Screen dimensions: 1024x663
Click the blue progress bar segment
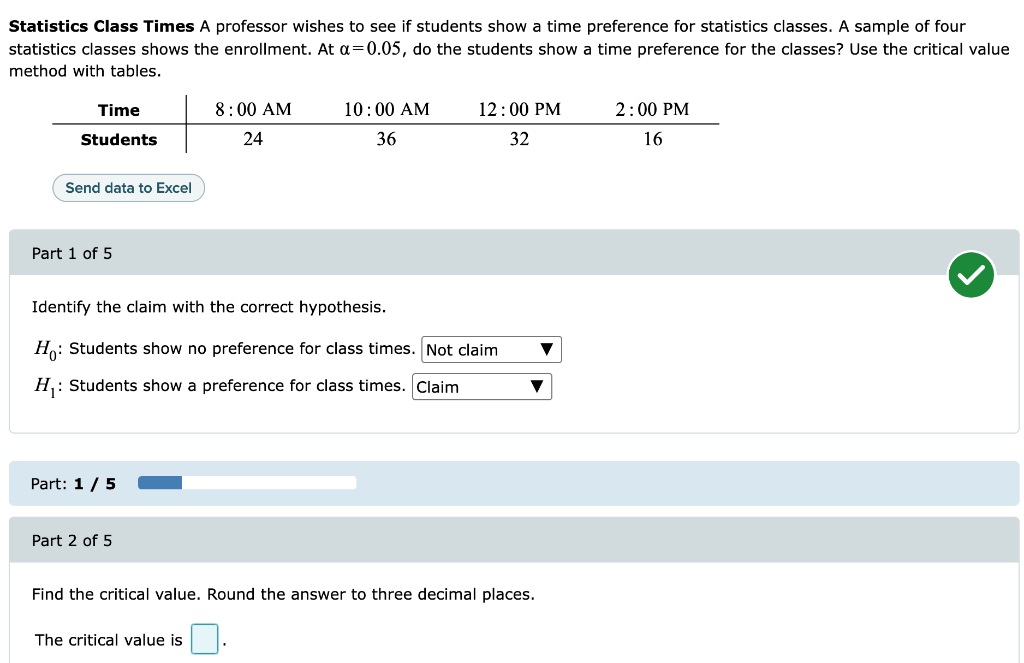click(x=160, y=482)
